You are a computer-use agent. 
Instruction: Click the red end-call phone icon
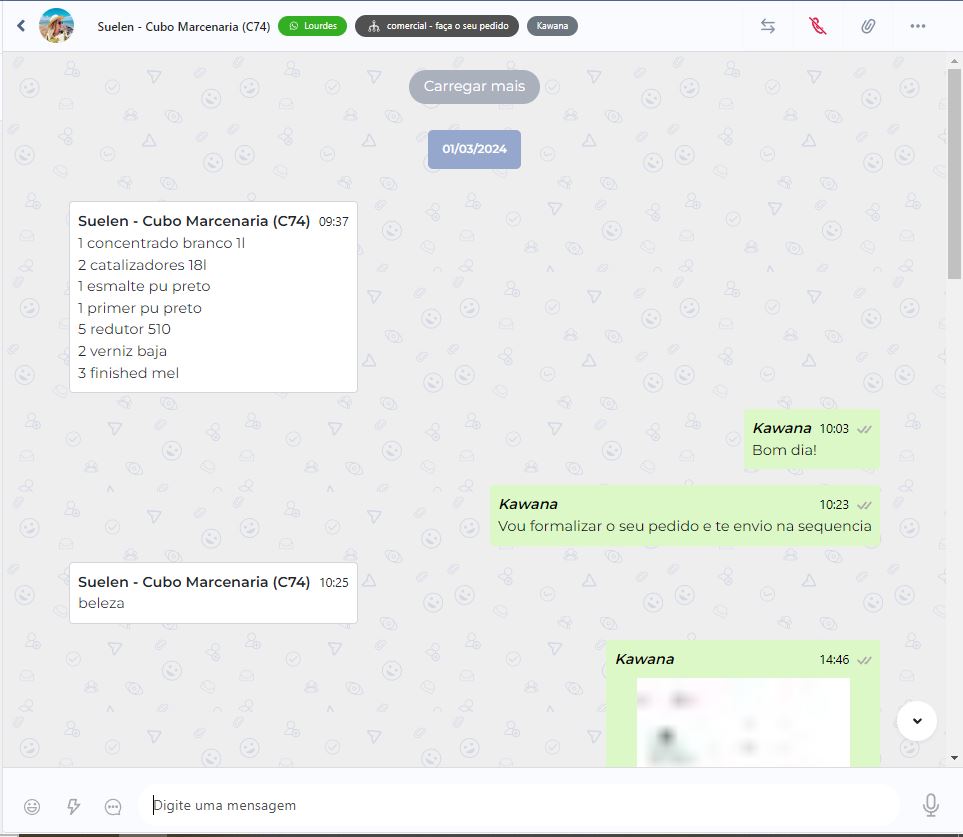pyautogui.click(x=818, y=26)
